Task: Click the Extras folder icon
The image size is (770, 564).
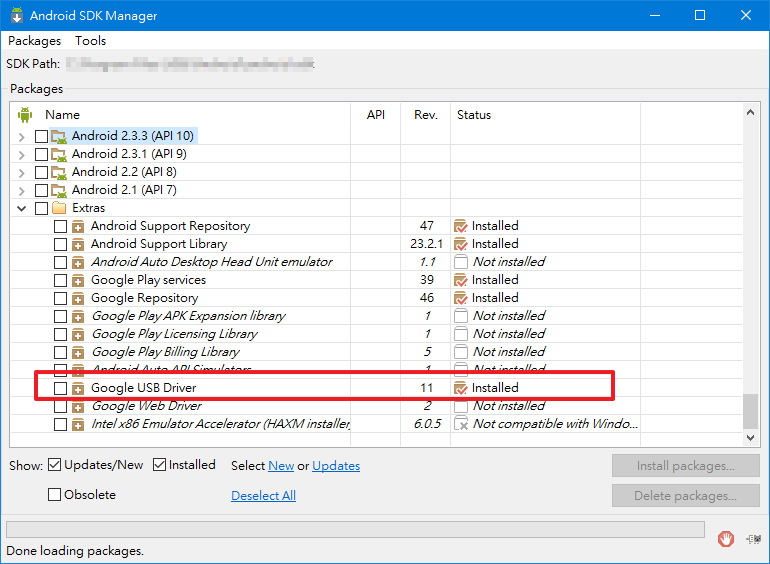Action: pos(59,208)
